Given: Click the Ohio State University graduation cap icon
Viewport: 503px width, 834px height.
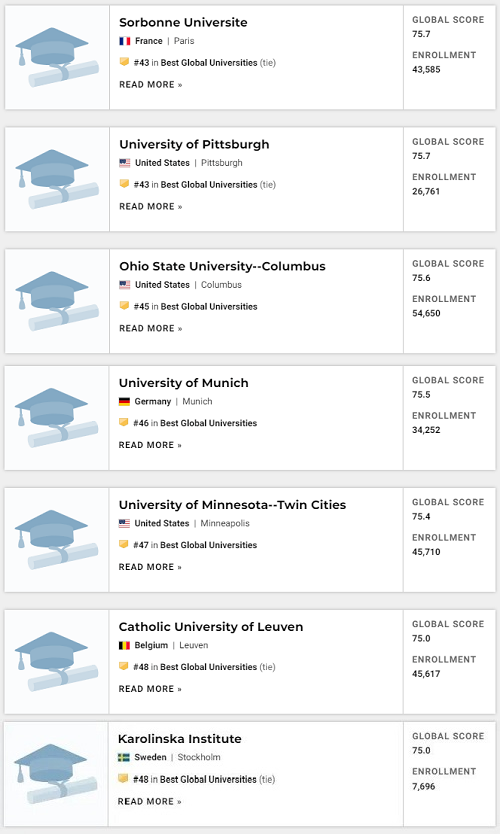Looking at the screenshot, I should (57, 301).
